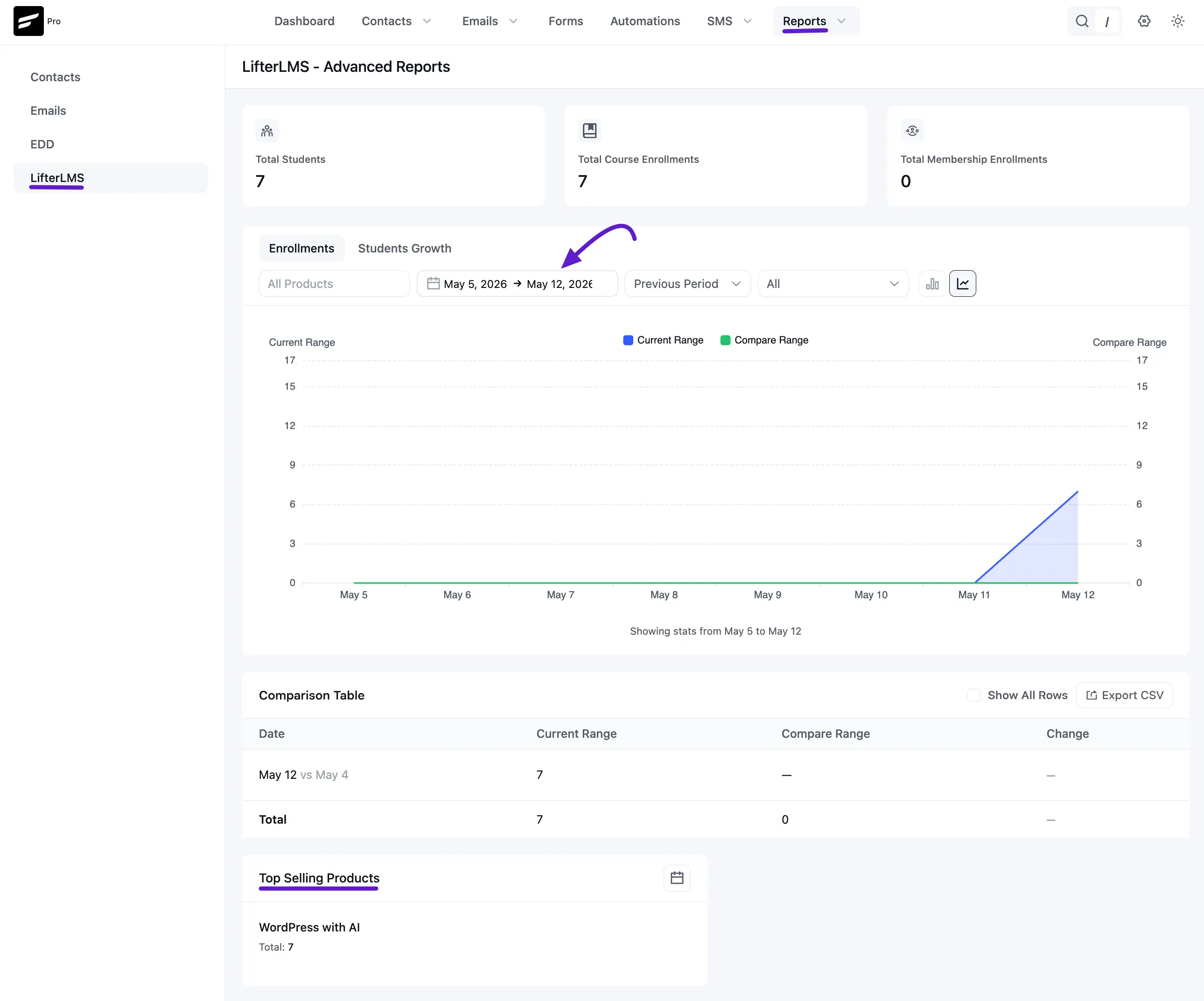The height and width of the screenshot is (1001, 1204).
Task: Open Contacts report in sidebar
Action: click(x=55, y=77)
